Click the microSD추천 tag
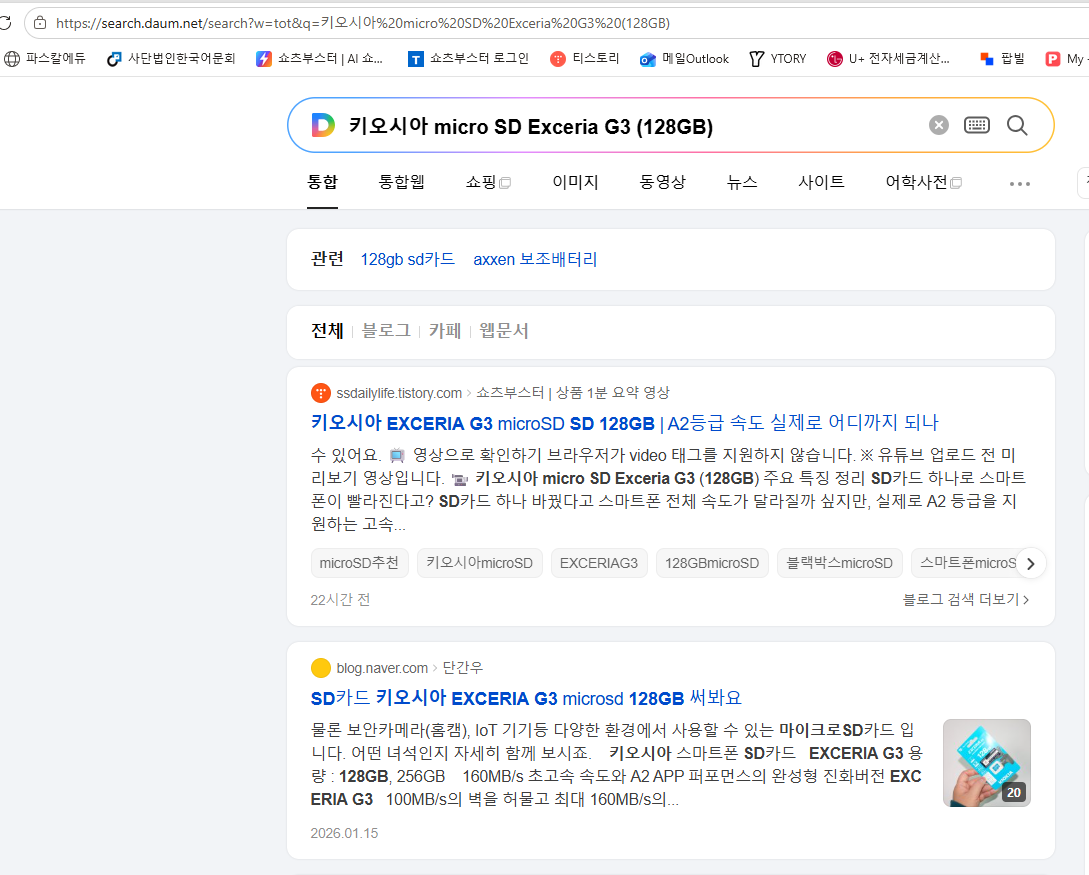 [359, 563]
